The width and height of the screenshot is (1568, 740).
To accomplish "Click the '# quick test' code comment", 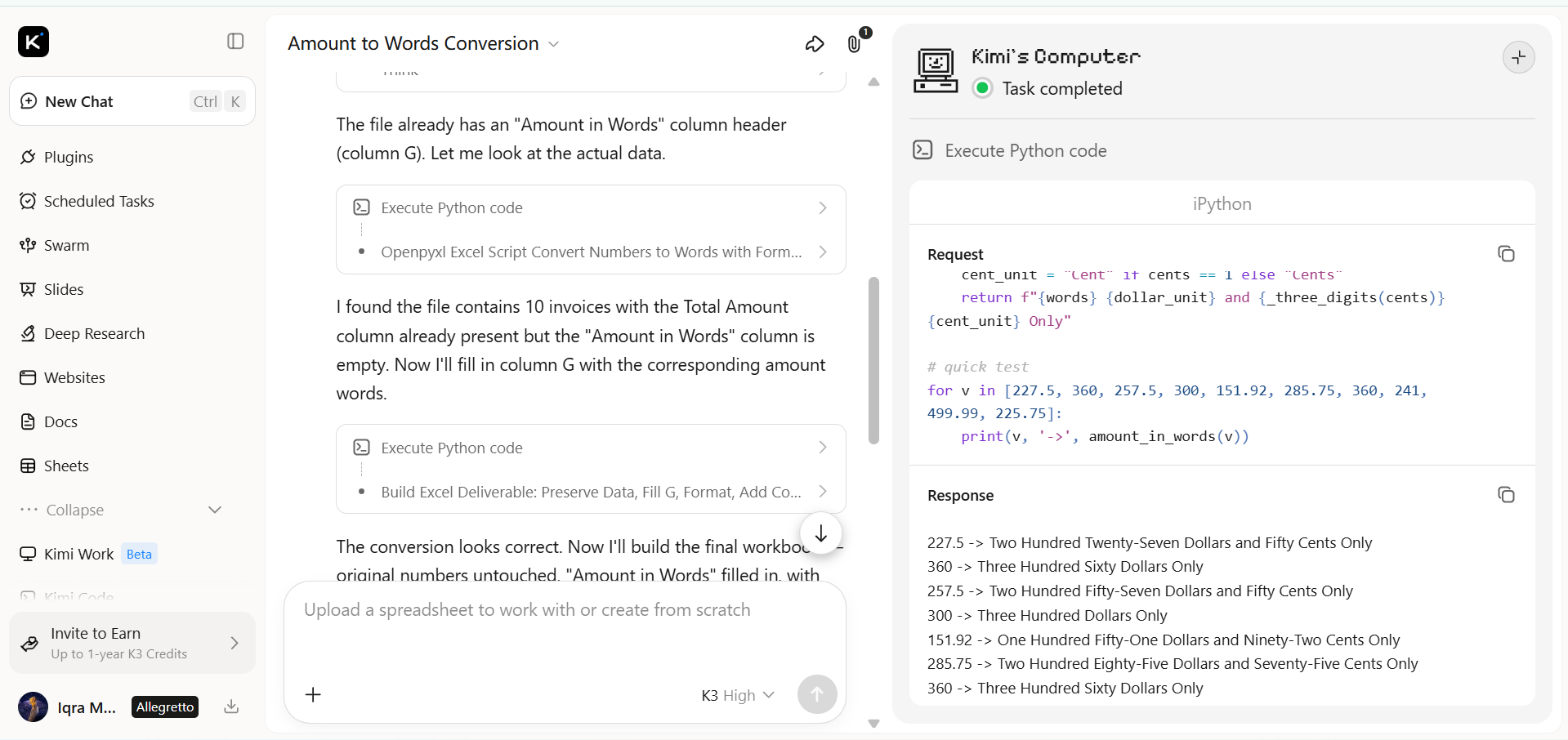I will (x=978, y=367).
